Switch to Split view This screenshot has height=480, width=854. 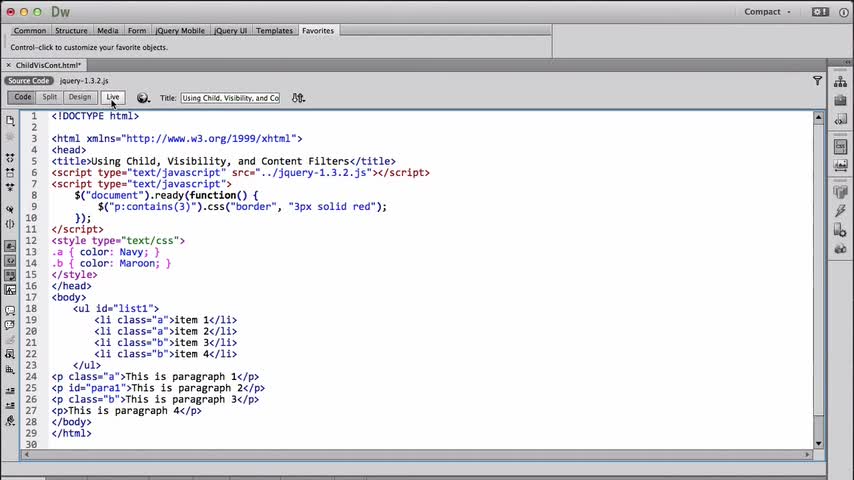[x=50, y=97]
